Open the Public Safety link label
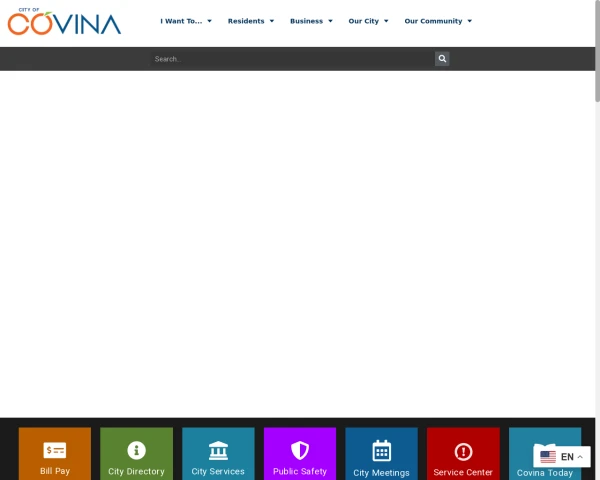600x480 pixels. (x=300, y=471)
